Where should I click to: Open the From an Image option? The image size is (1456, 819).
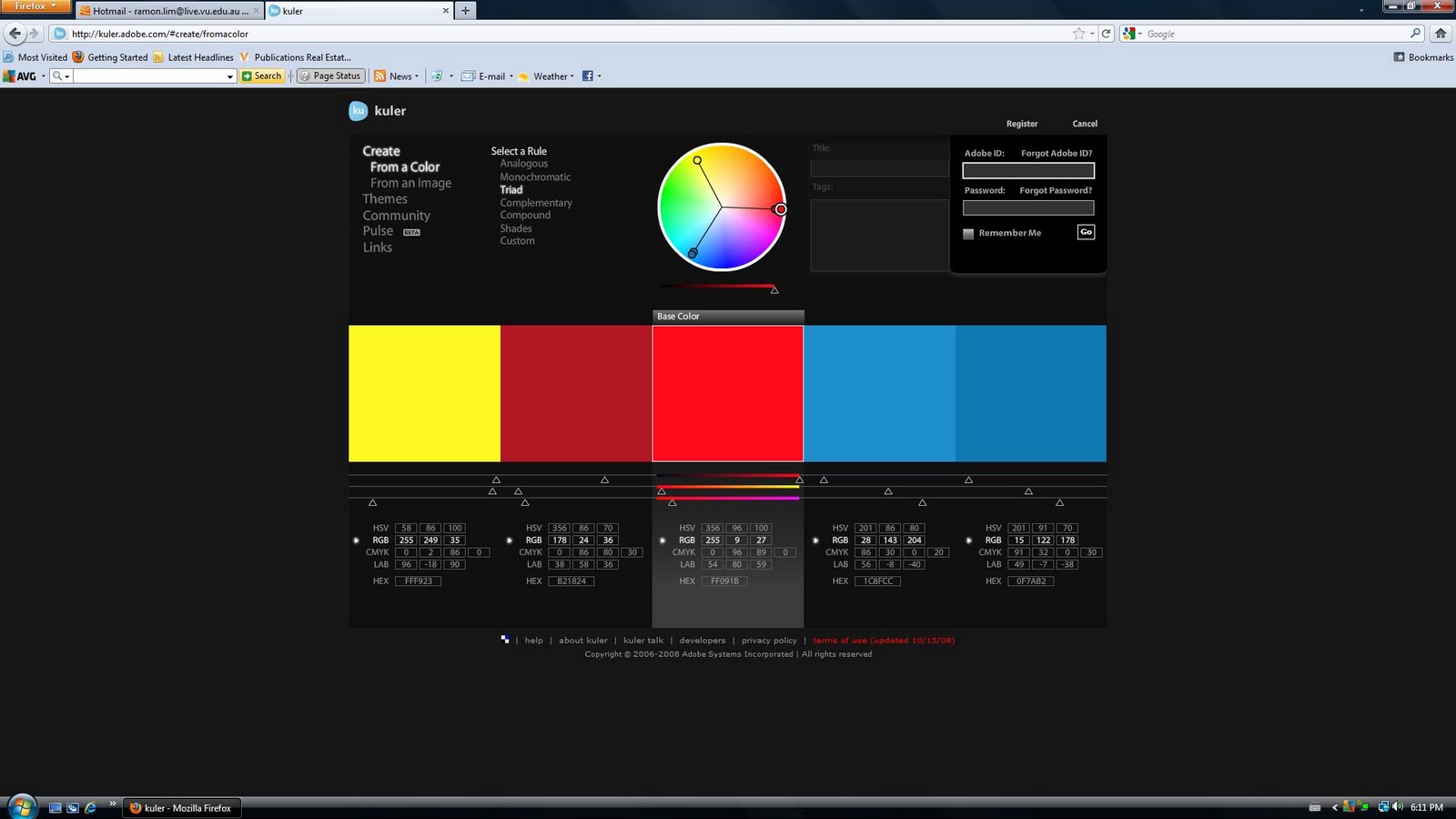coord(410,183)
